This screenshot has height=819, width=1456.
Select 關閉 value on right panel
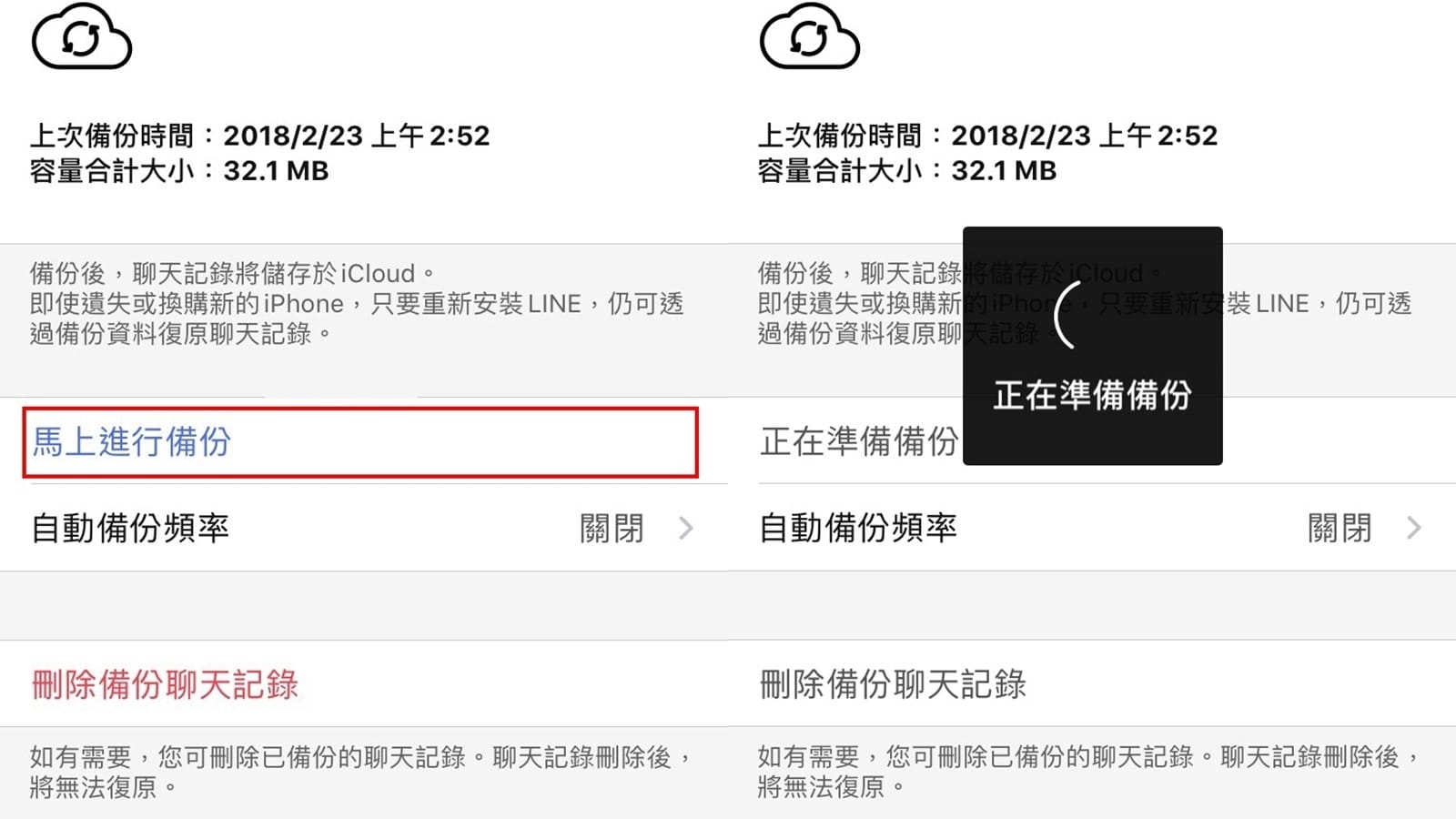[x=1340, y=528]
